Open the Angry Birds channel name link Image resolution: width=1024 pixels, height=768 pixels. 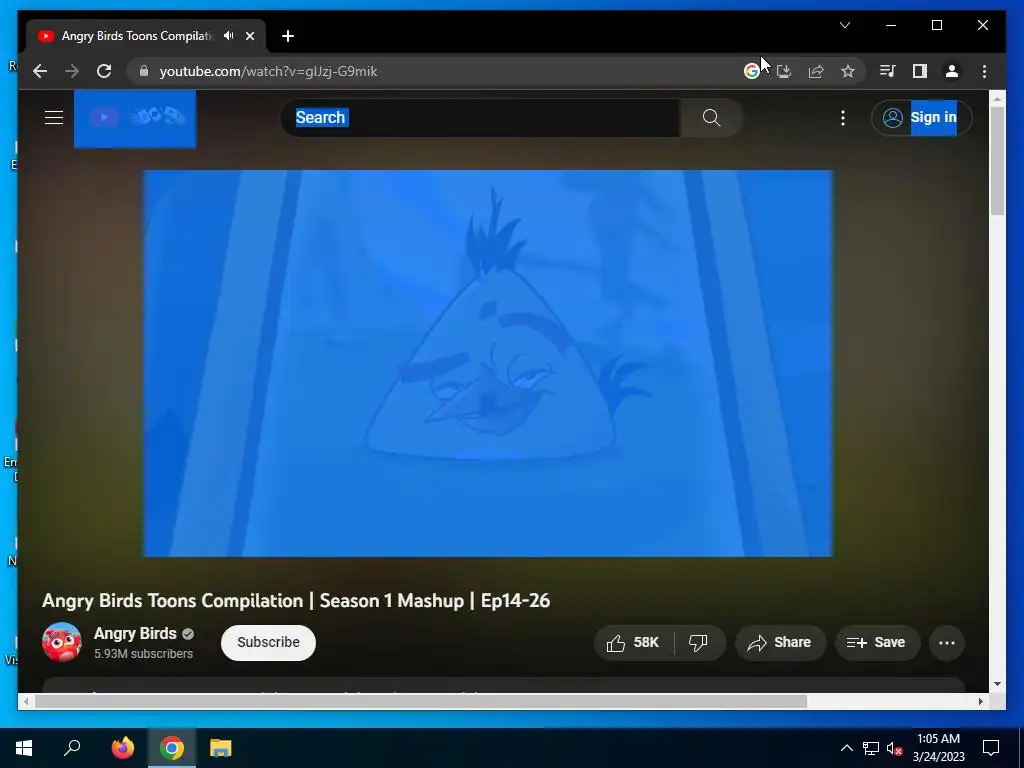tap(135, 633)
